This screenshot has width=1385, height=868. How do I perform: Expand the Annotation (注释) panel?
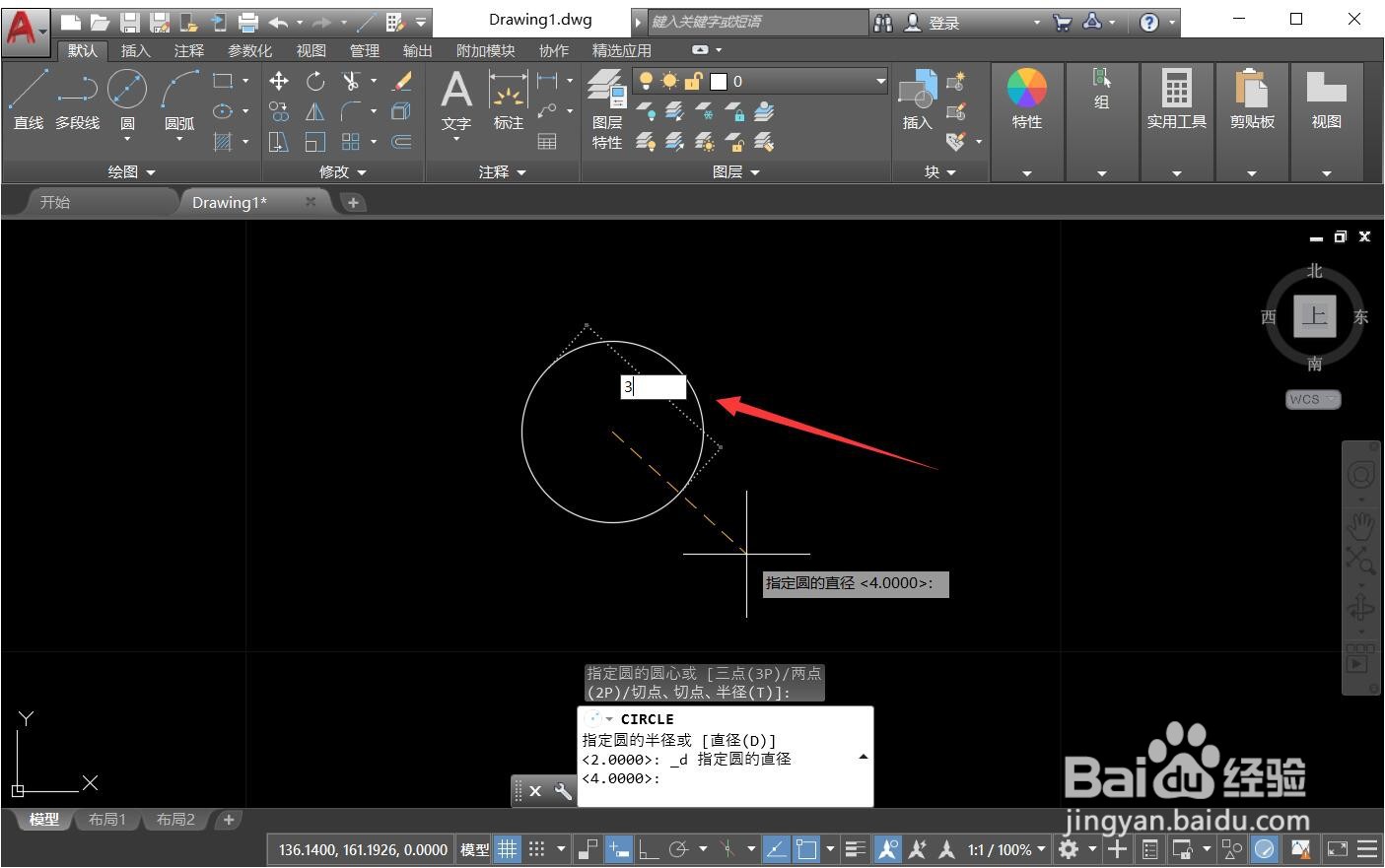[503, 171]
